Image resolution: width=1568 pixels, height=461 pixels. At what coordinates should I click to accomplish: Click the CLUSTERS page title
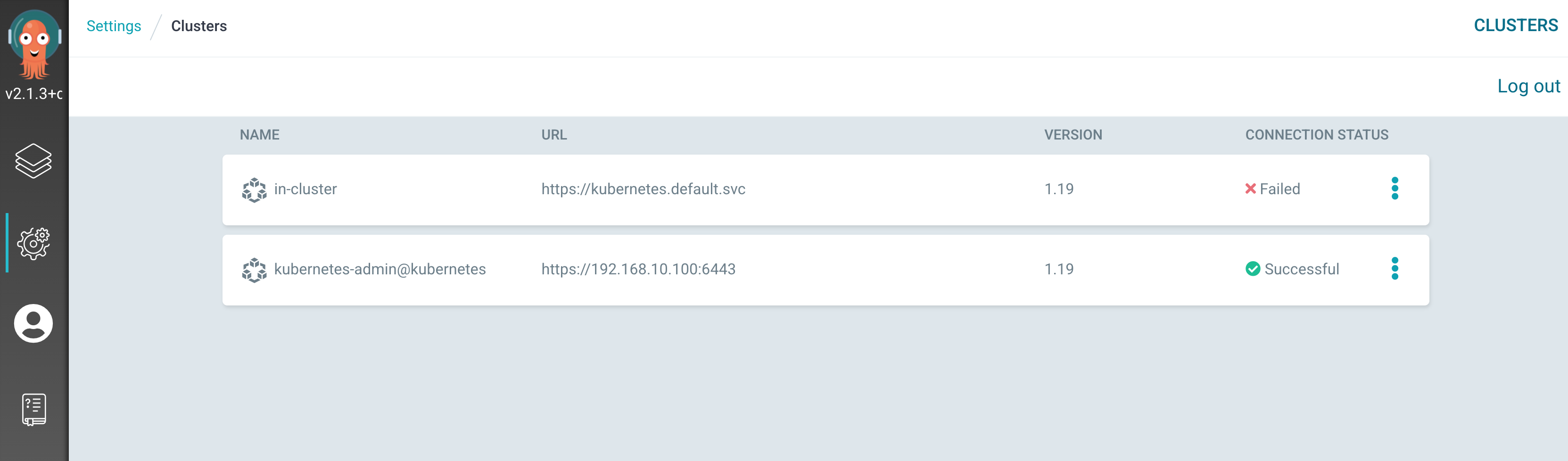coord(1516,25)
